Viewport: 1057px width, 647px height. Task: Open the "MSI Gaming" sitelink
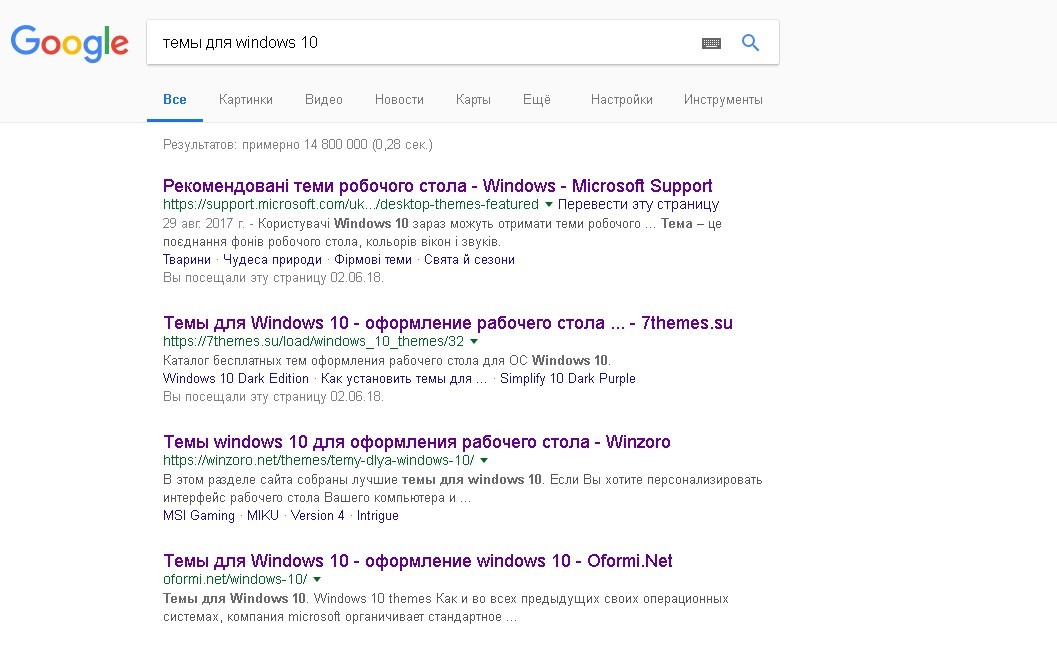click(199, 516)
